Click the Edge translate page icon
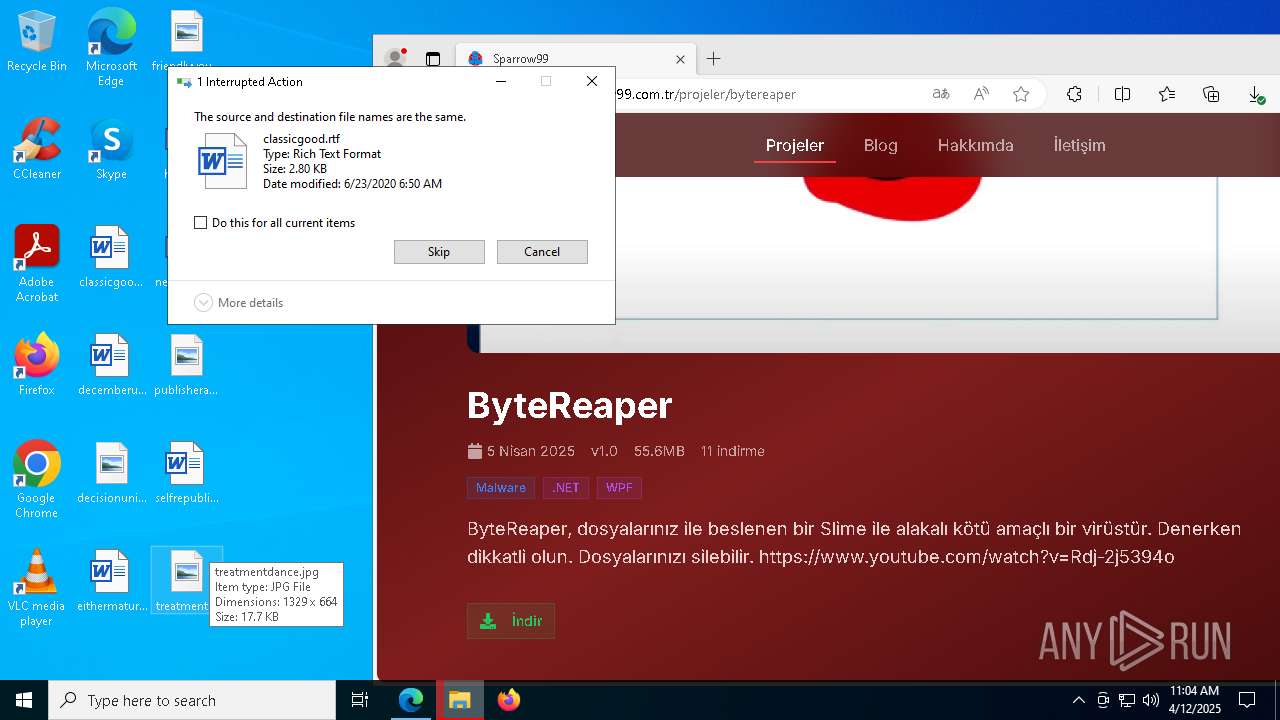Image resolution: width=1280 pixels, height=720 pixels. (940, 94)
